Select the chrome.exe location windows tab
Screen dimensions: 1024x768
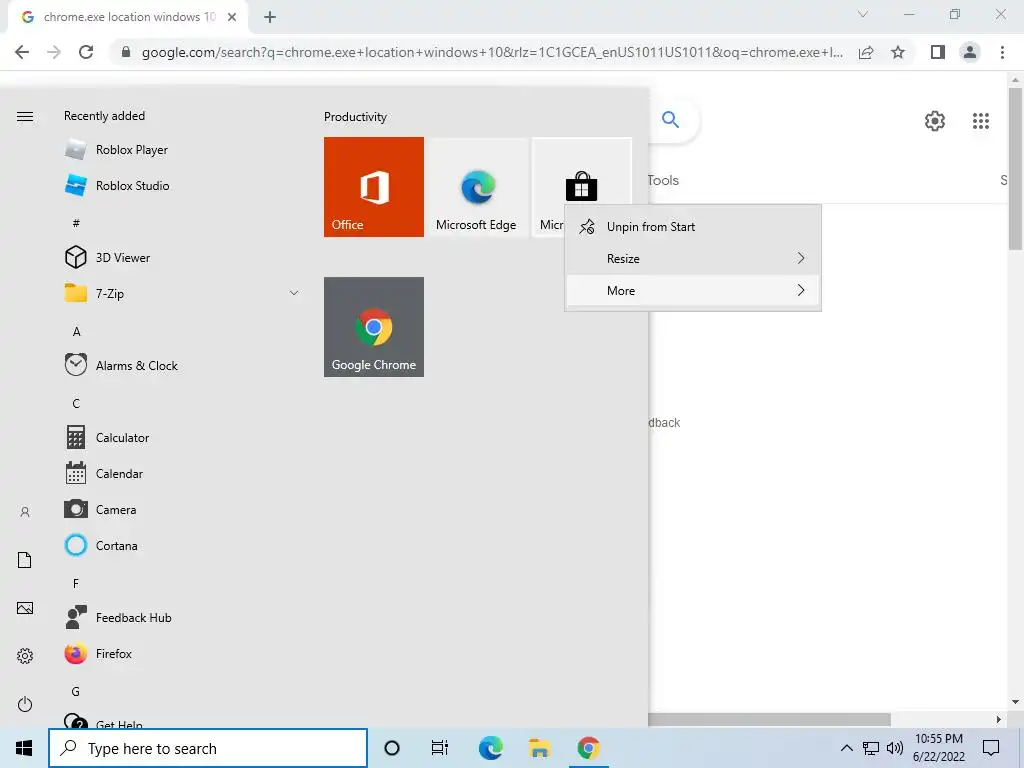pos(128,17)
